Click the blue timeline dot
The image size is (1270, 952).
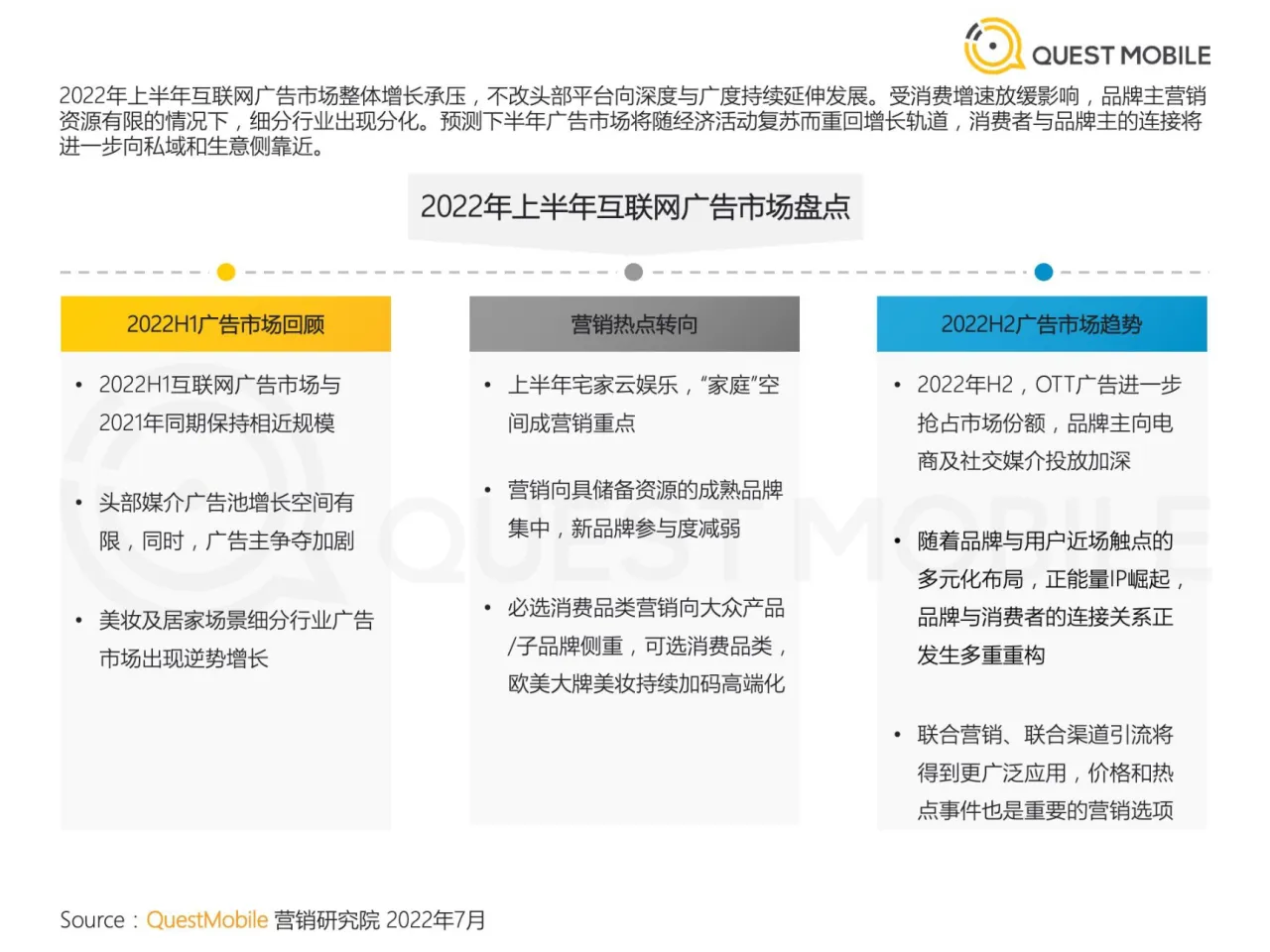click(x=1043, y=272)
